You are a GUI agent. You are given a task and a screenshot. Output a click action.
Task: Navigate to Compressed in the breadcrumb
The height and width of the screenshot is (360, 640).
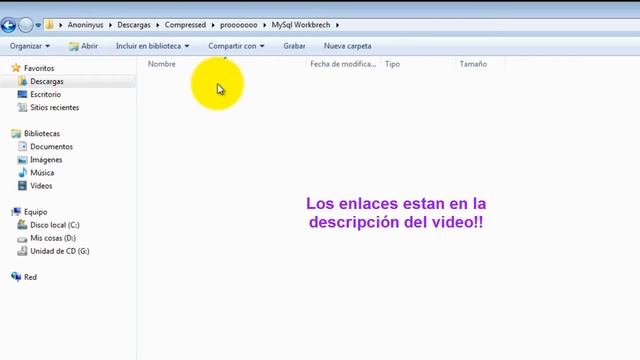coord(185,25)
